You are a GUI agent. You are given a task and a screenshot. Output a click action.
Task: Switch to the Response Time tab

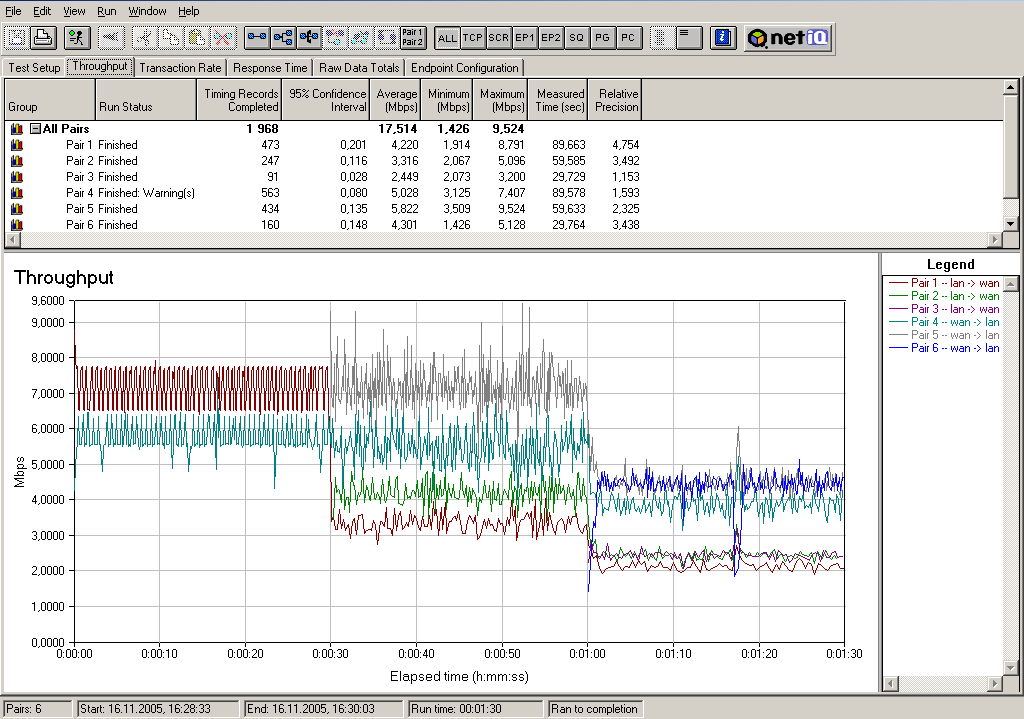click(x=270, y=68)
